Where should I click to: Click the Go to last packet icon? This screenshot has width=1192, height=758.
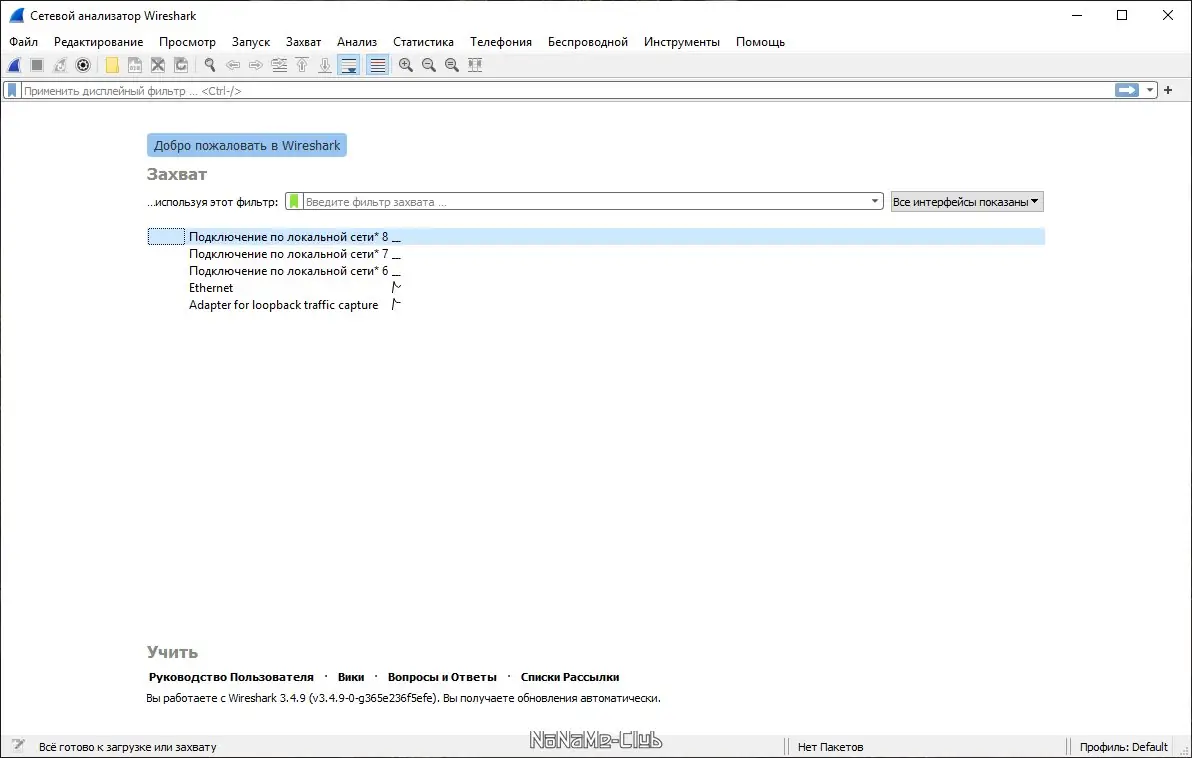pyautogui.click(x=325, y=65)
